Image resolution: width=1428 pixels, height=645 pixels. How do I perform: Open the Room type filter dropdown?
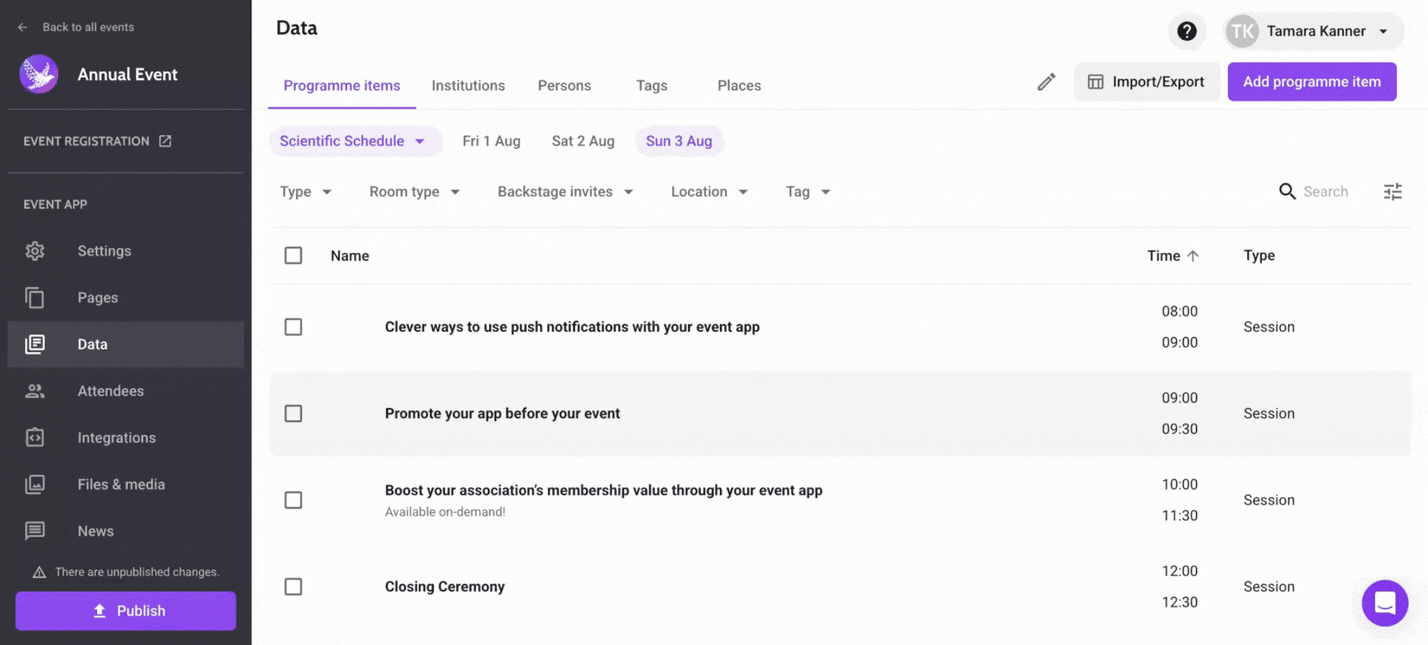(x=414, y=192)
